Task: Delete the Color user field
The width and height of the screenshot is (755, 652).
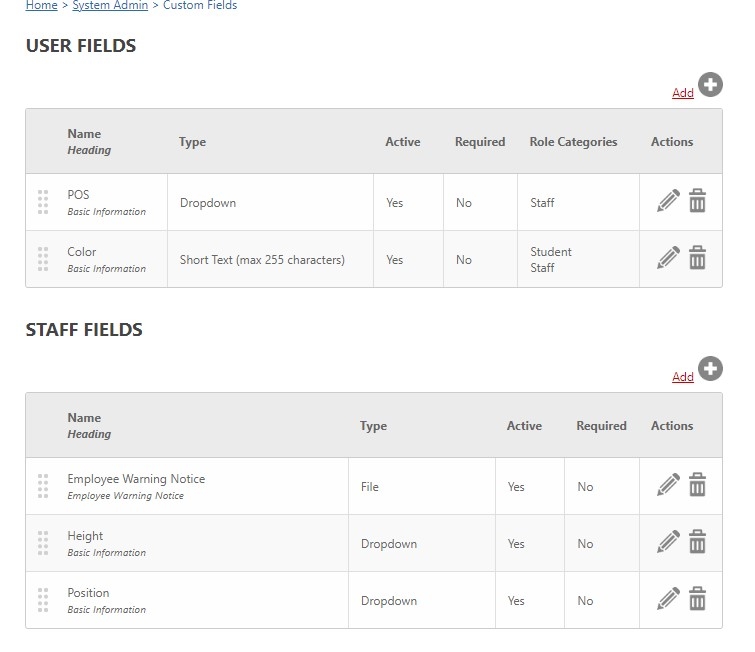Action: pyautogui.click(x=697, y=257)
